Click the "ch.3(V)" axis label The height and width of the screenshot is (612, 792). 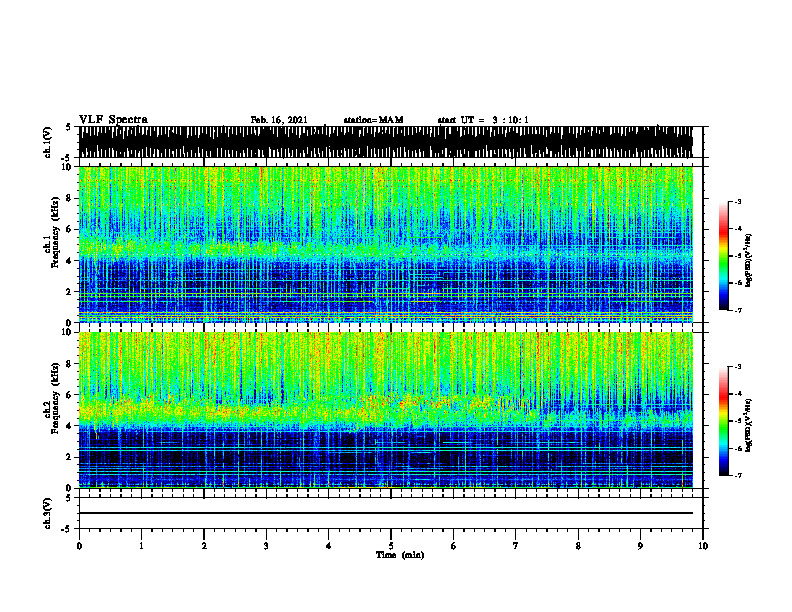point(48,514)
